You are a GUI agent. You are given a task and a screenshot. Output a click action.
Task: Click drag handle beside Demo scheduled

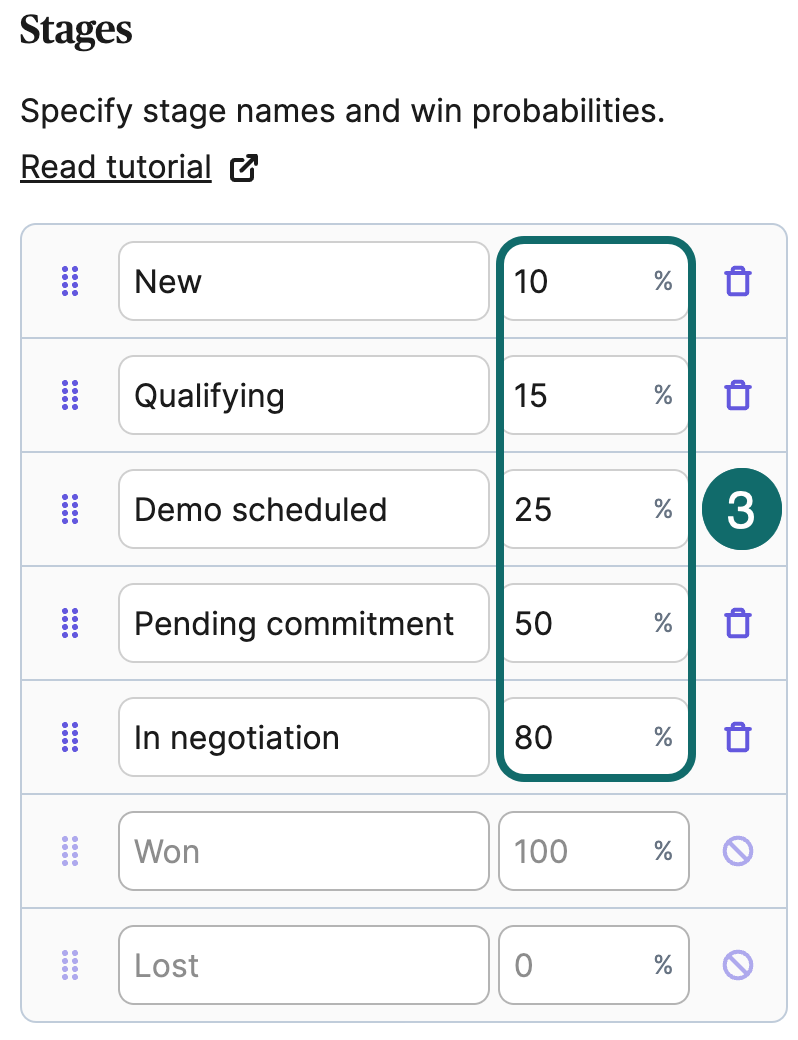click(x=70, y=509)
